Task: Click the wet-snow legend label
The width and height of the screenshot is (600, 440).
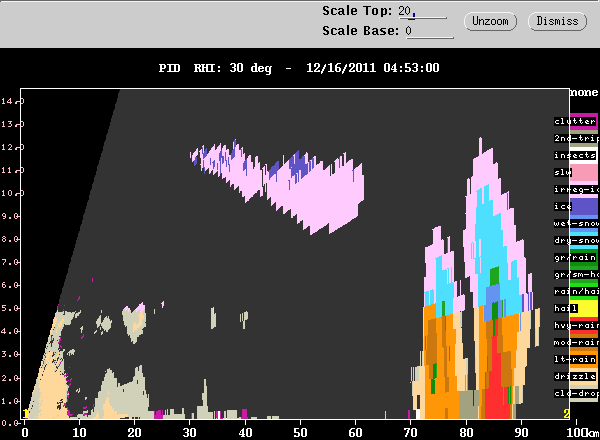Action: (x=576, y=223)
